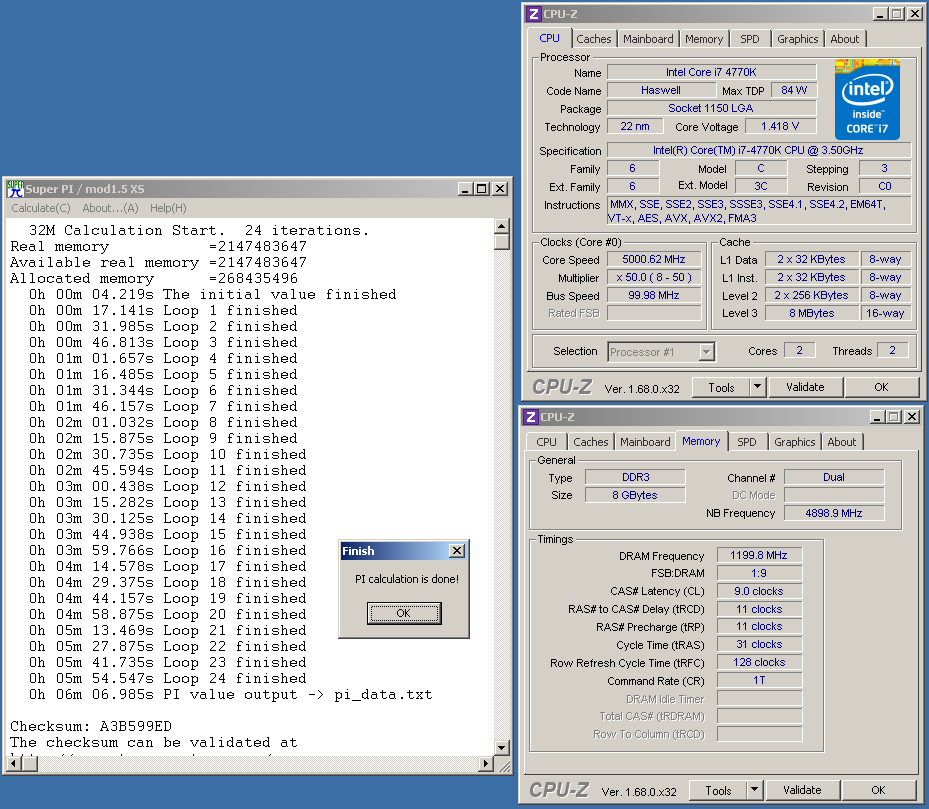Click the DRAM Frequency value 1199.8 MHz
This screenshot has width=929, height=809.
(759, 555)
